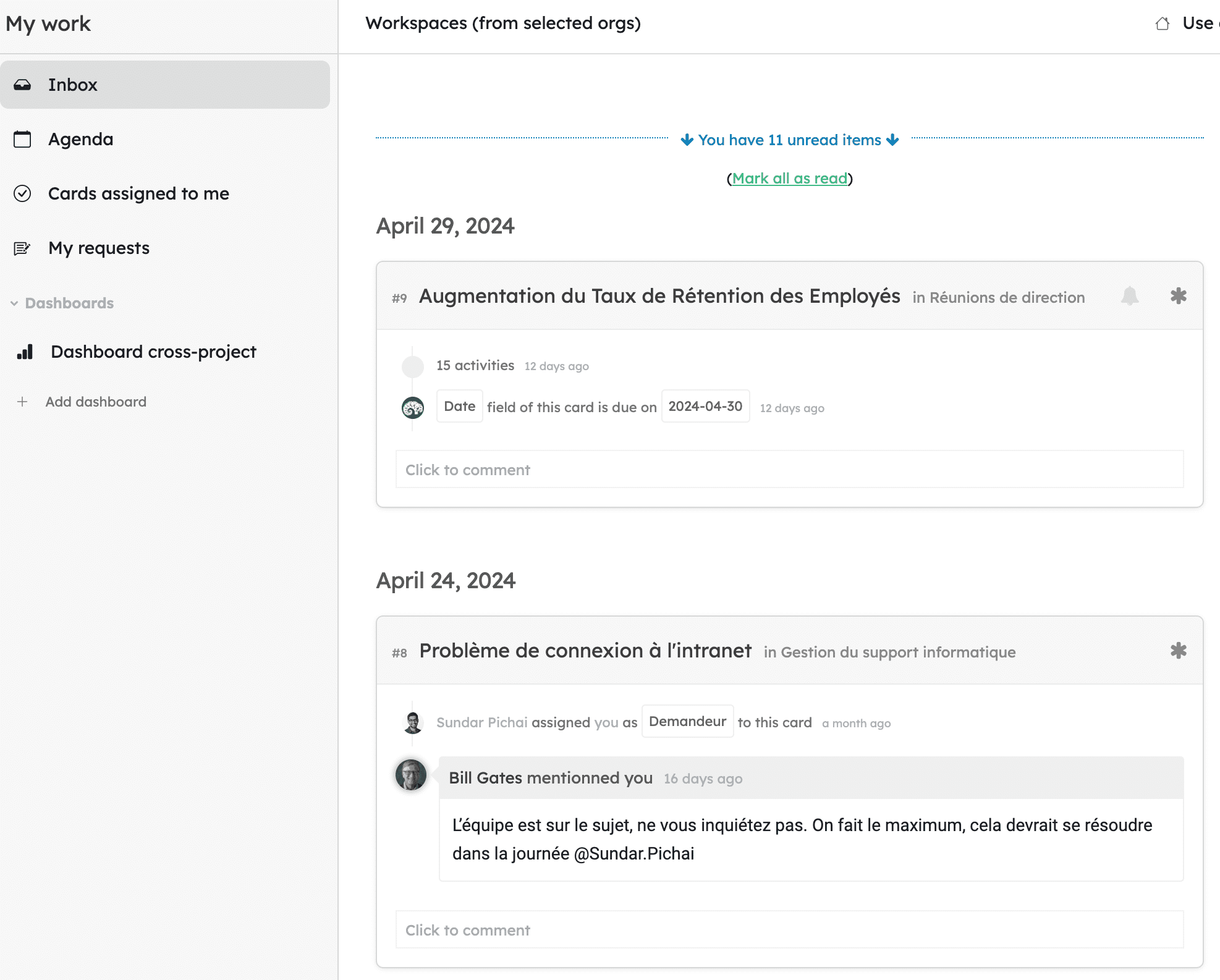The image size is (1220, 980).
Task: Click the snowflake/pin icon on card #8
Action: pyautogui.click(x=1179, y=651)
